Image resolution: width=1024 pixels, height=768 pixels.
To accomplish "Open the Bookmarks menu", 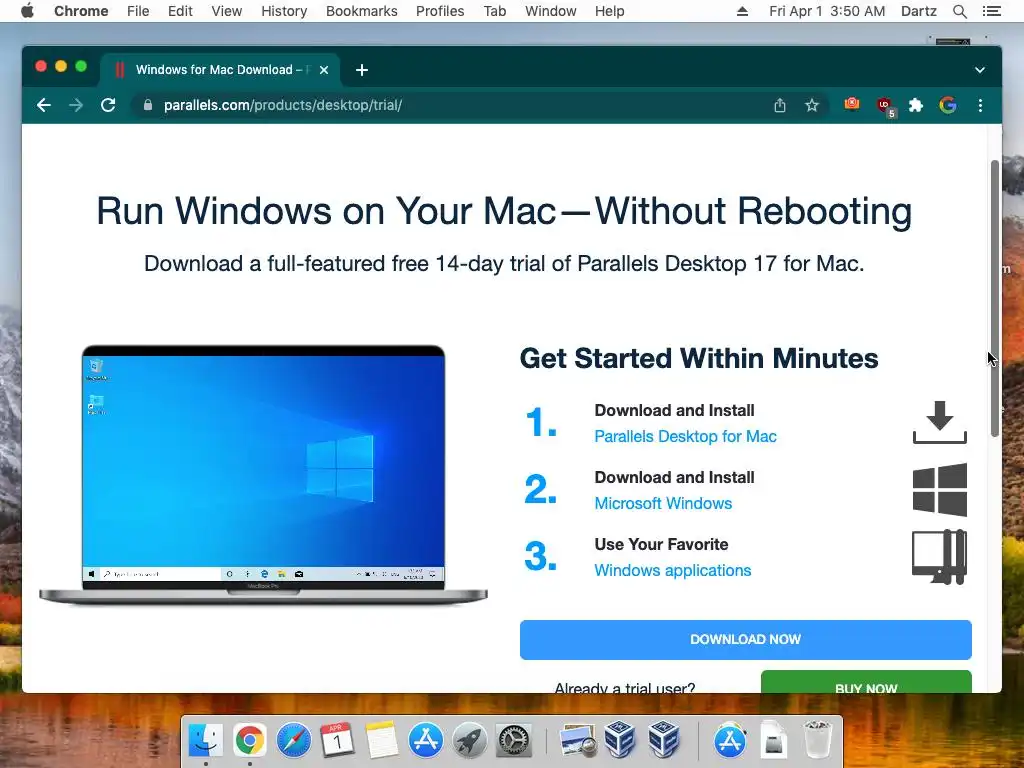I will click(x=362, y=11).
